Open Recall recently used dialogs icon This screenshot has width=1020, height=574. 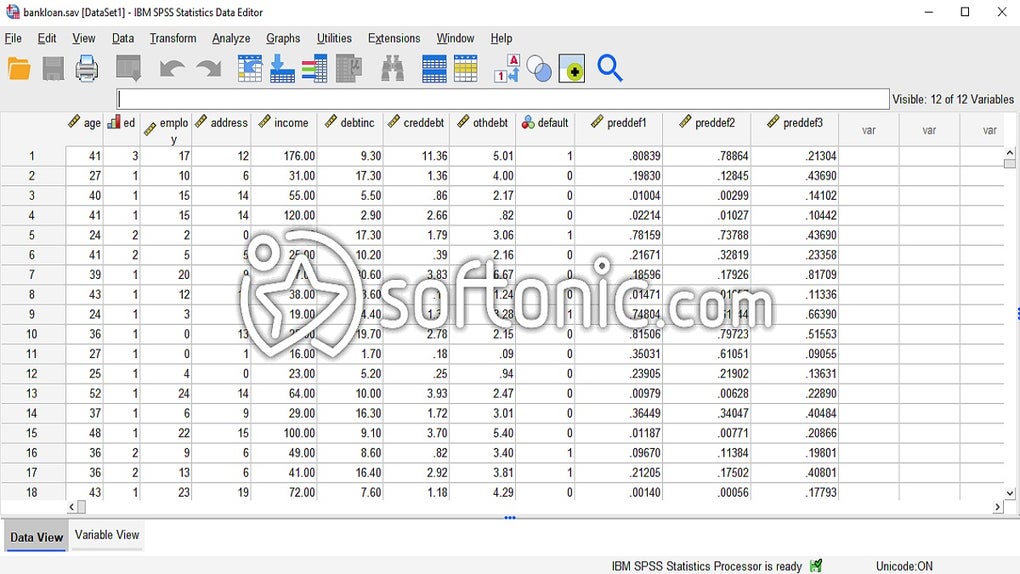(128, 68)
